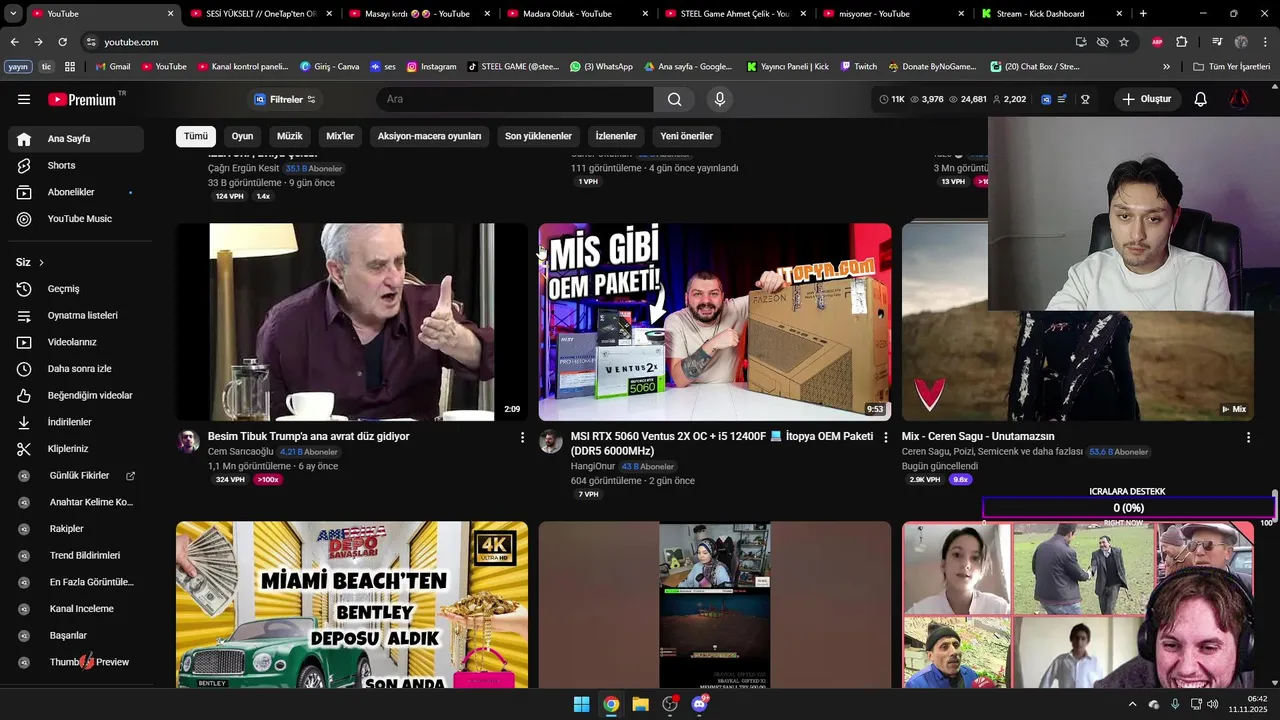
Task: Open Geçmiş history in the sidebar
Action: click(x=76, y=289)
